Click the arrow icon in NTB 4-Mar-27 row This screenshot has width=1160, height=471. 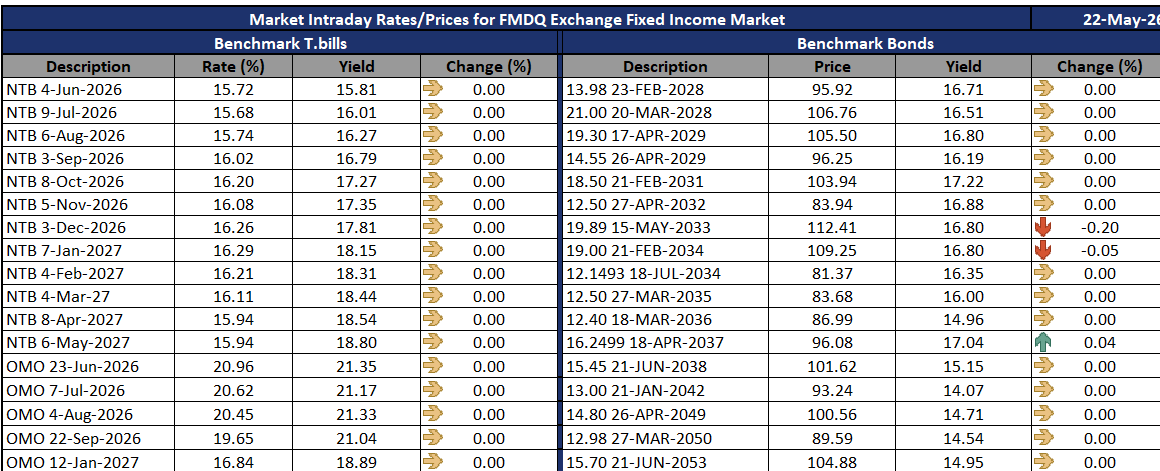click(433, 297)
